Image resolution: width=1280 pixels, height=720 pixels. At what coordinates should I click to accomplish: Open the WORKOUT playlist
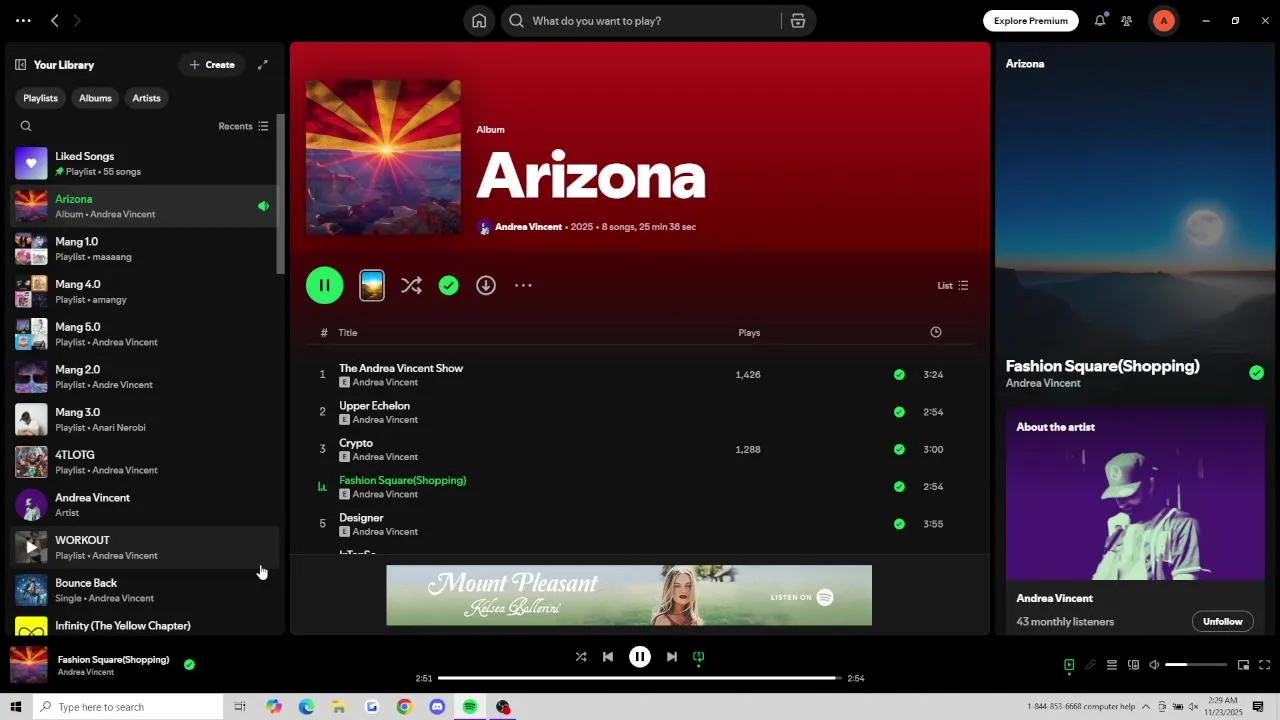tap(142, 547)
